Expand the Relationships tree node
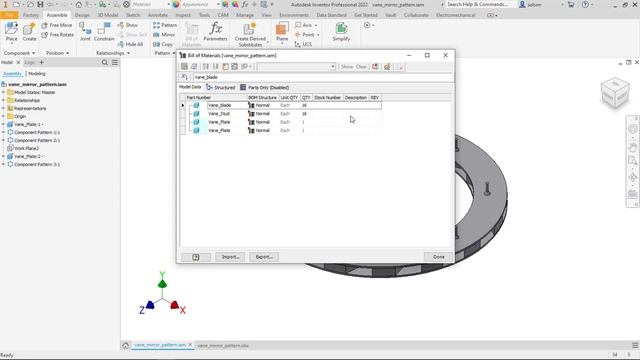The image size is (640, 360). 4,100
